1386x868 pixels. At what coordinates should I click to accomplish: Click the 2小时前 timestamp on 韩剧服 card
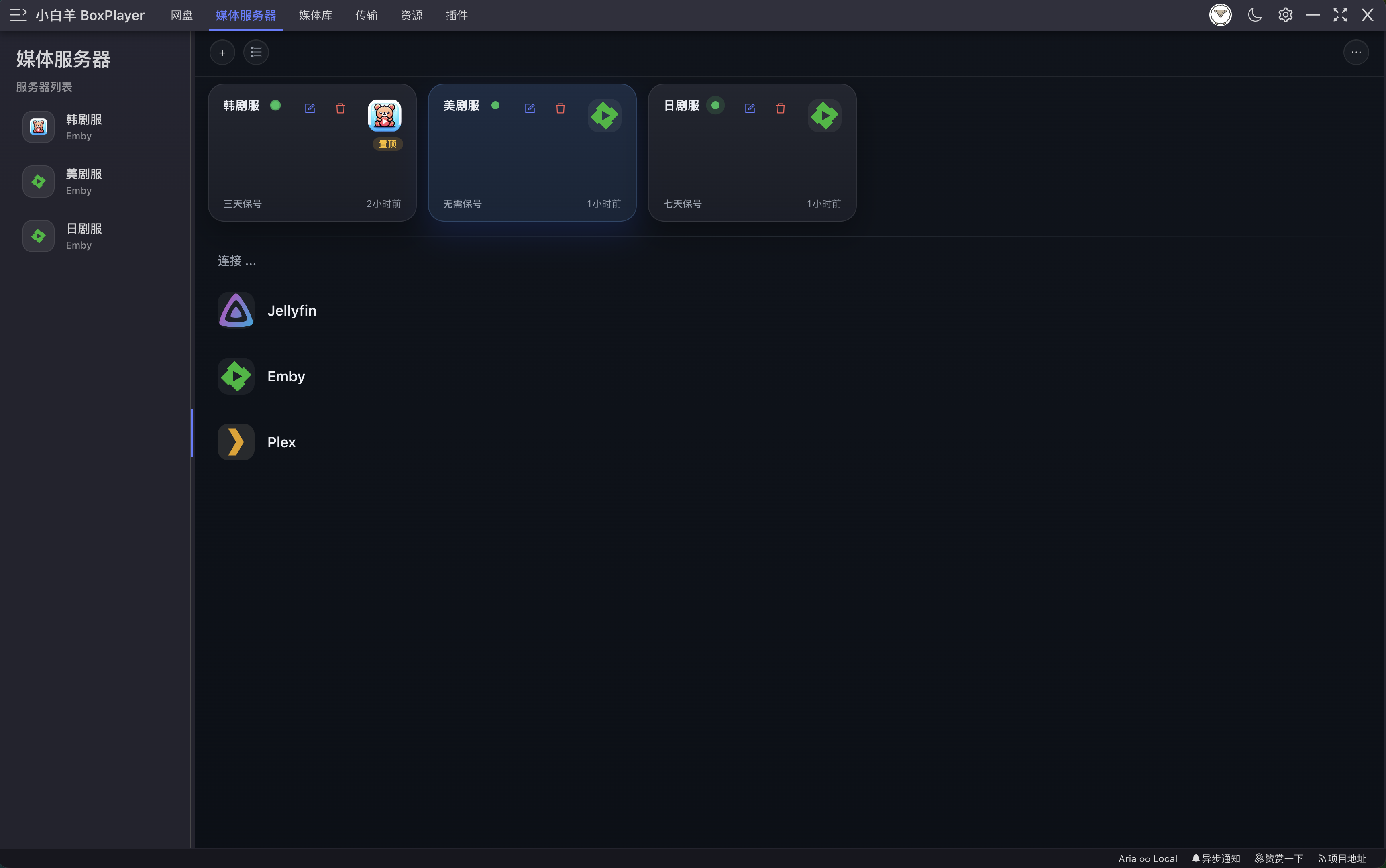tap(383, 204)
